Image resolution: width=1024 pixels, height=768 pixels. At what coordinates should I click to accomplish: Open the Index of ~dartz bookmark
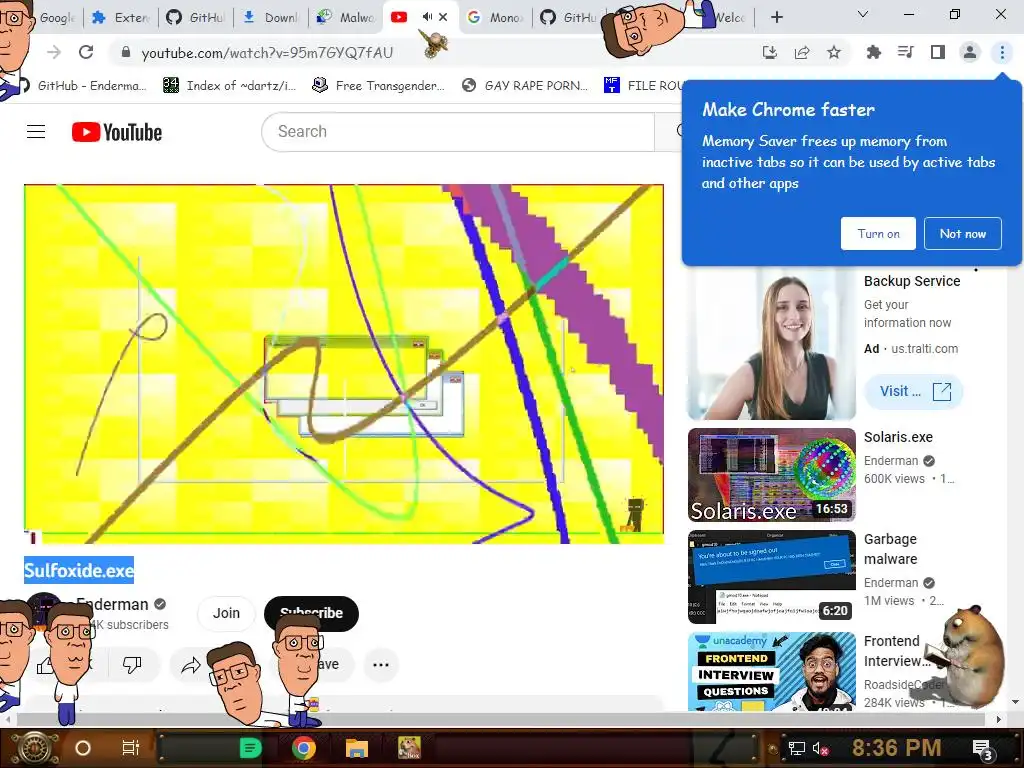[x=230, y=86]
